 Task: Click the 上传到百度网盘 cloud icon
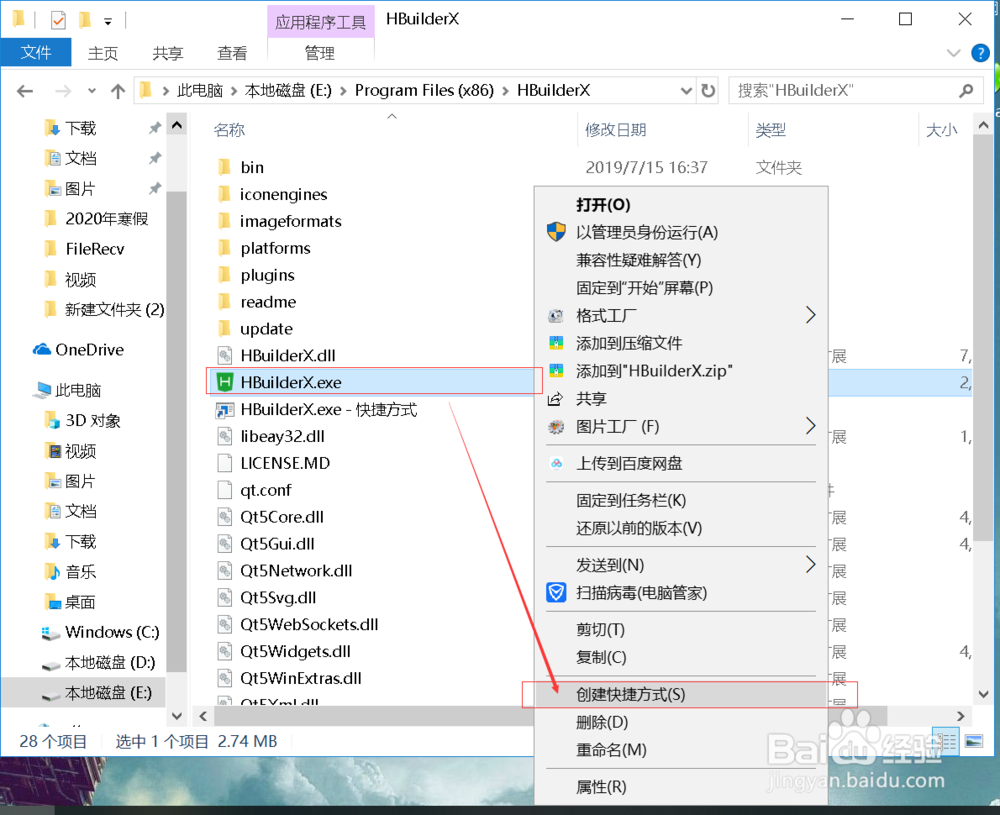[556, 464]
